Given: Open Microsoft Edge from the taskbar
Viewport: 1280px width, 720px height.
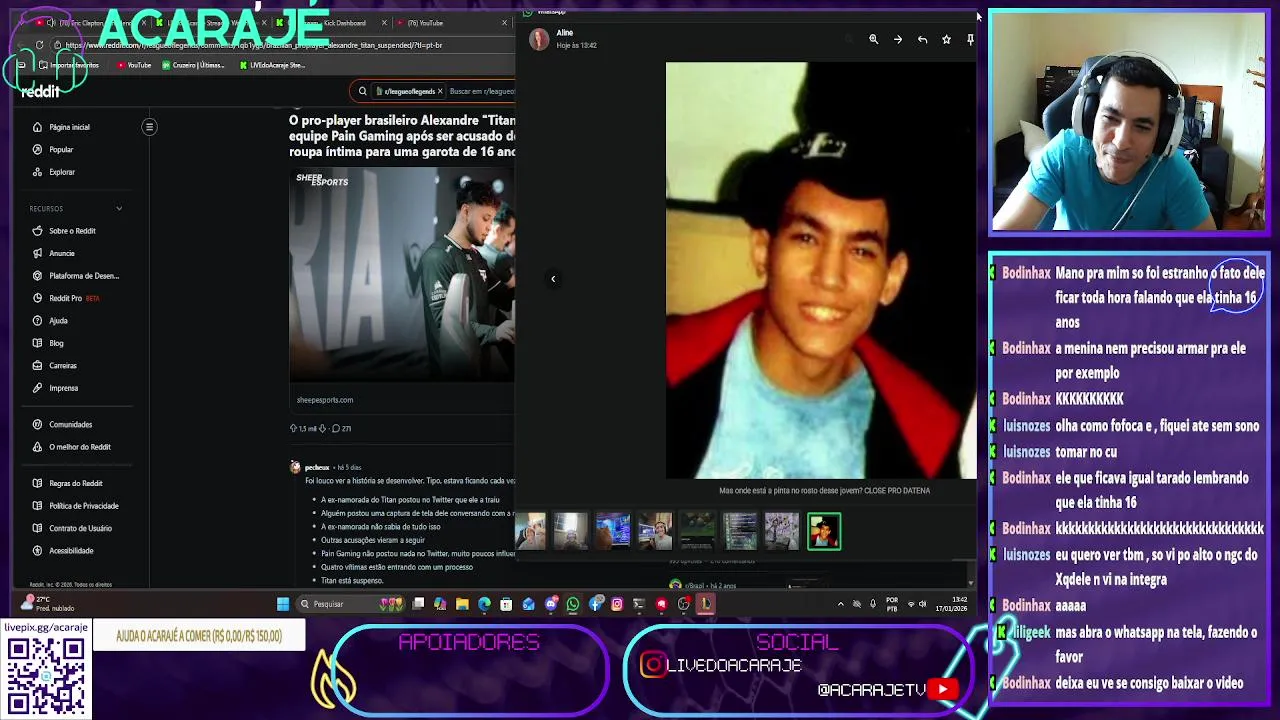Looking at the screenshot, I should [484, 604].
